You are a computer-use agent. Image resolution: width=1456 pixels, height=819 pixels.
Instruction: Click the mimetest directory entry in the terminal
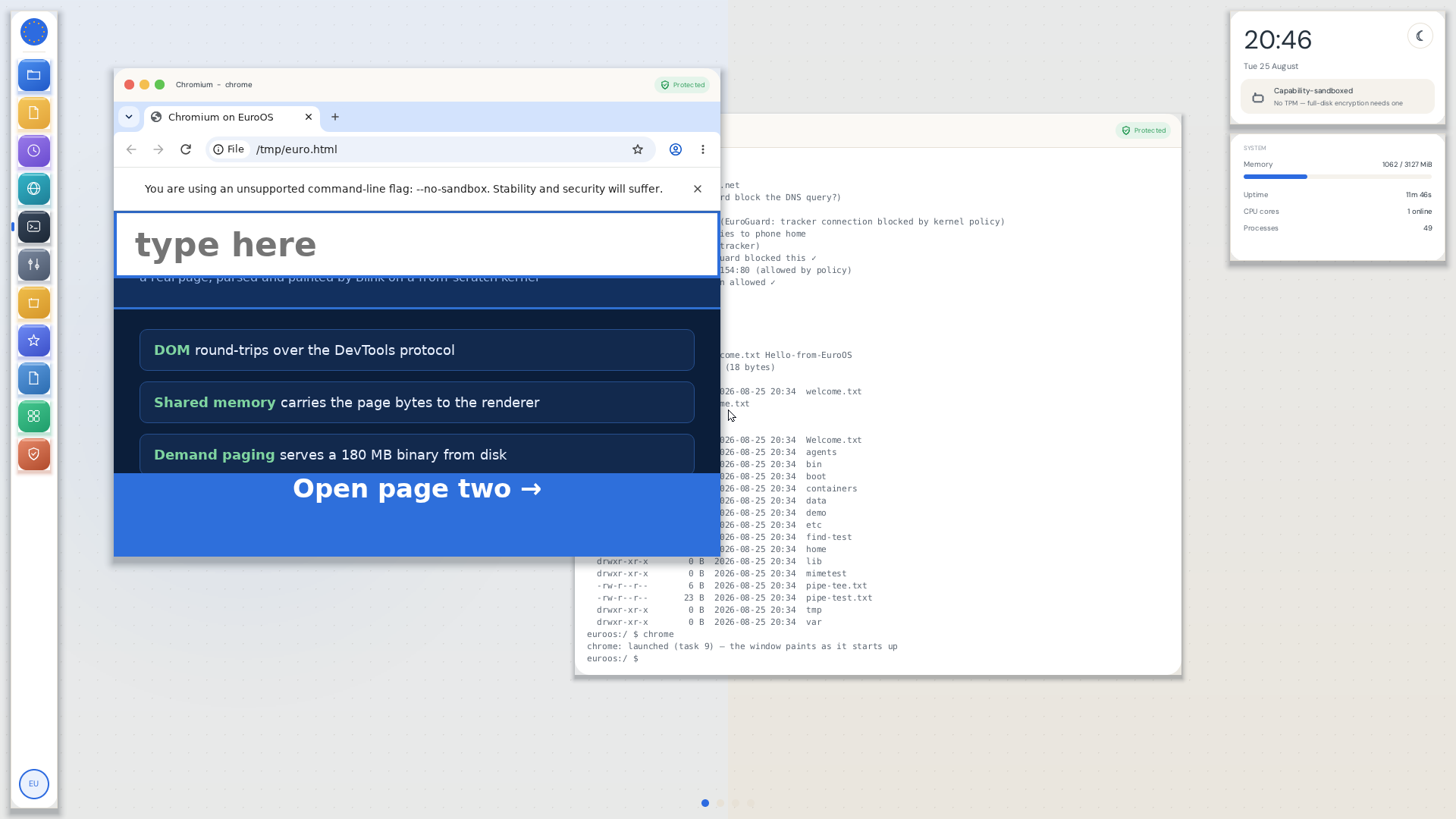[826, 573]
